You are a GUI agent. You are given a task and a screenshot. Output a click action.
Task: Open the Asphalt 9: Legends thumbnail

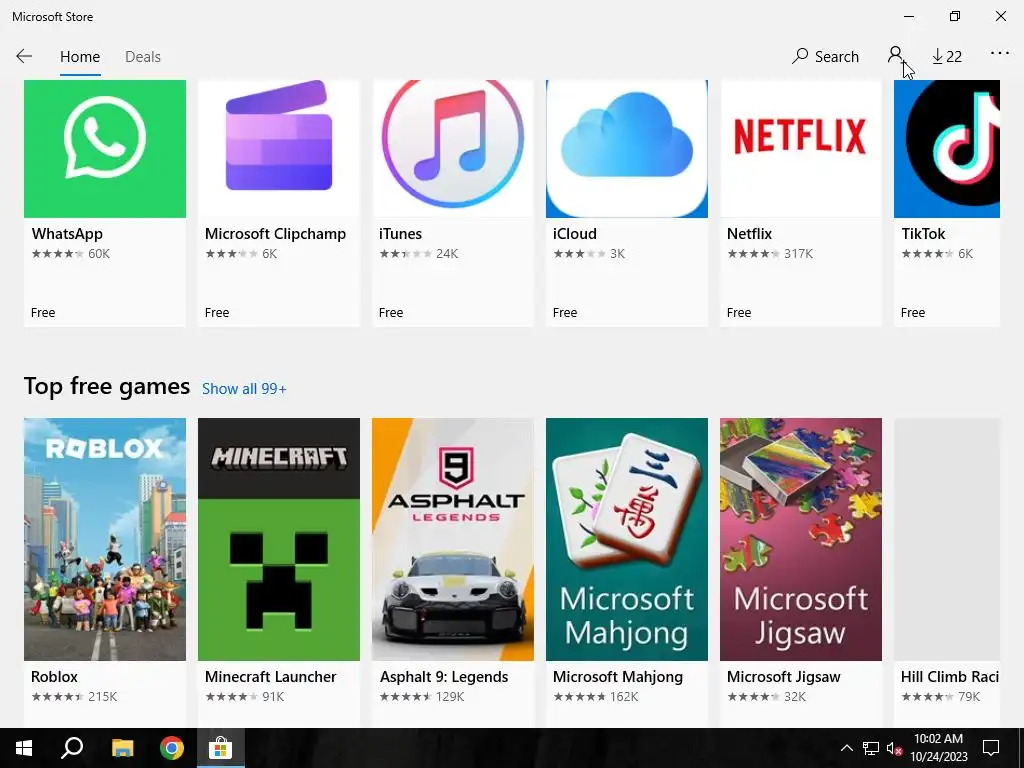[x=453, y=539]
